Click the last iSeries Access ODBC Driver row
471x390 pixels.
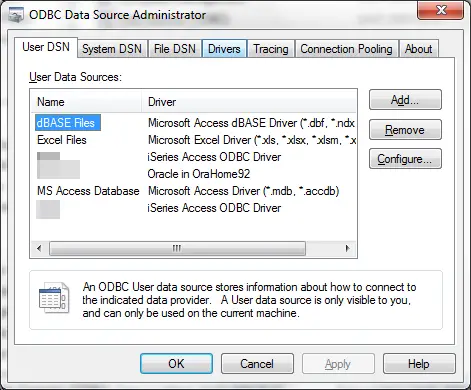[214, 208]
